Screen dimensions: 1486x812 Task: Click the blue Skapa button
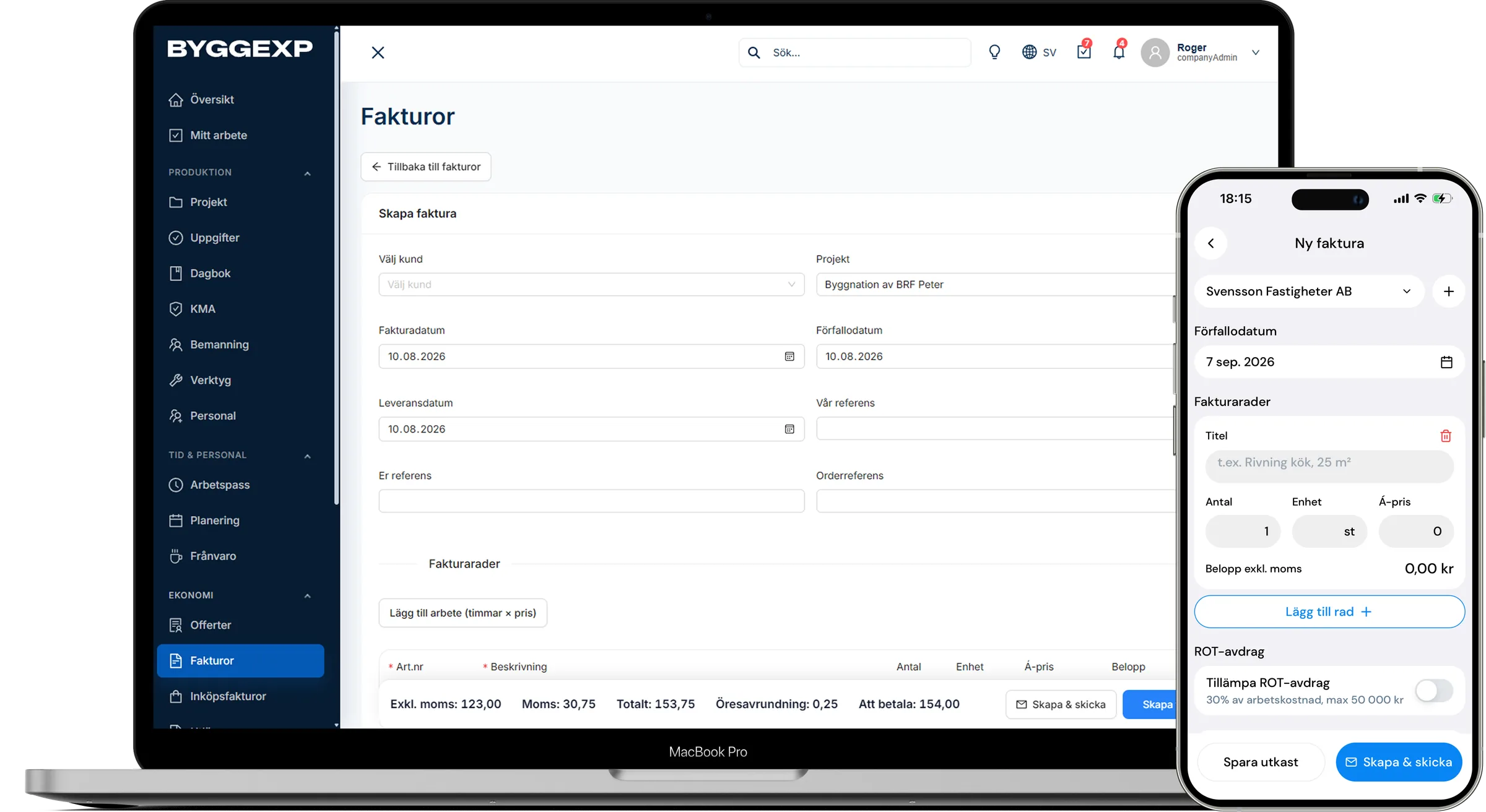pos(1150,705)
